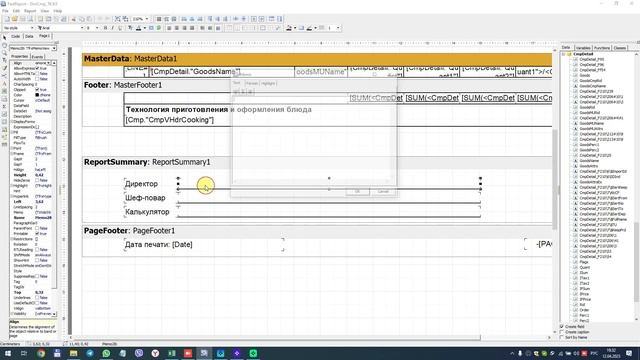Screen dimensions: 640x360
Task: Select the Align left text icon
Action: coord(169,28)
